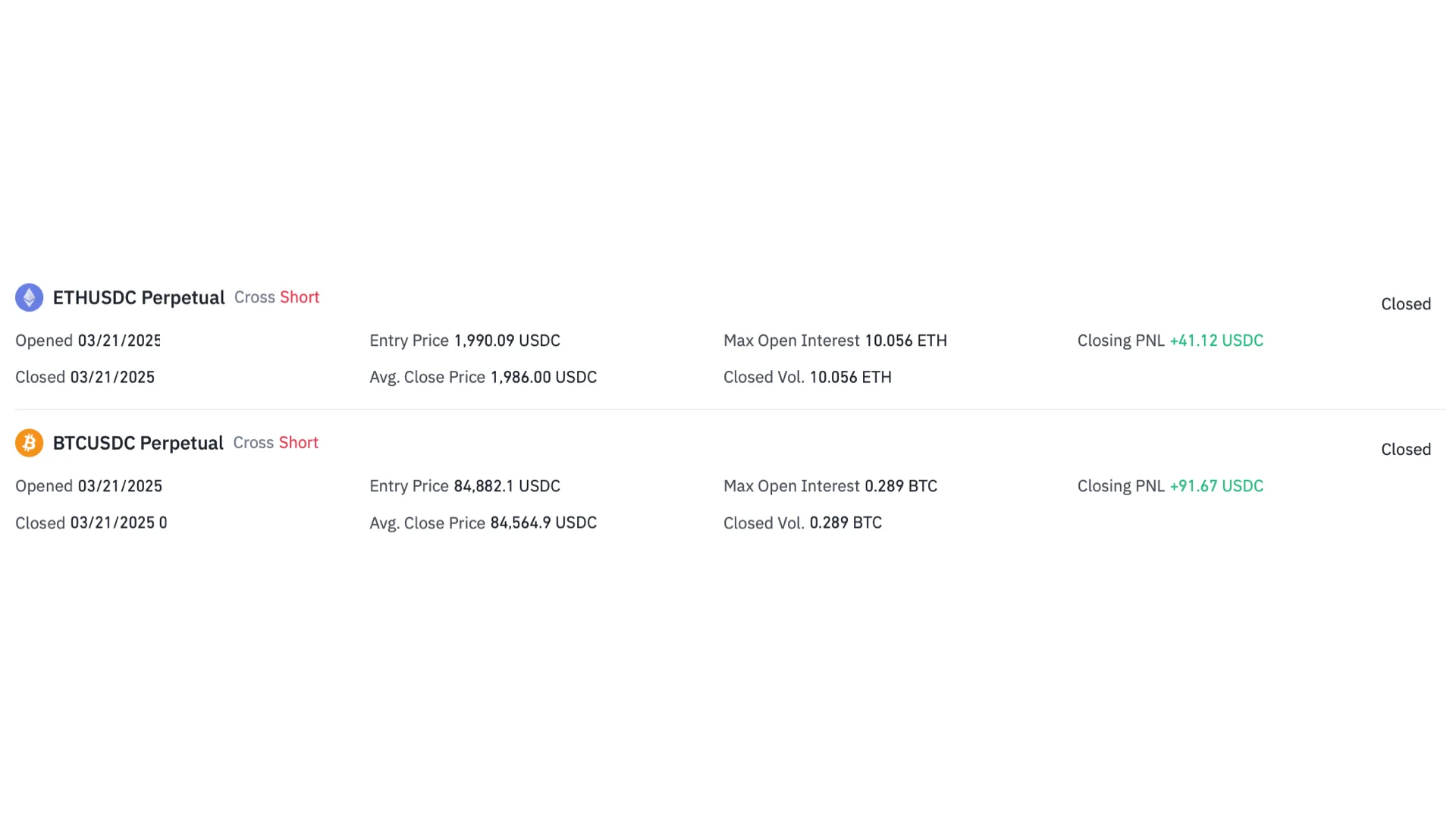Click the +41.12 USDC closing PNL value
Image resolution: width=1456 pixels, height=819 pixels.
pyautogui.click(x=1216, y=340)
